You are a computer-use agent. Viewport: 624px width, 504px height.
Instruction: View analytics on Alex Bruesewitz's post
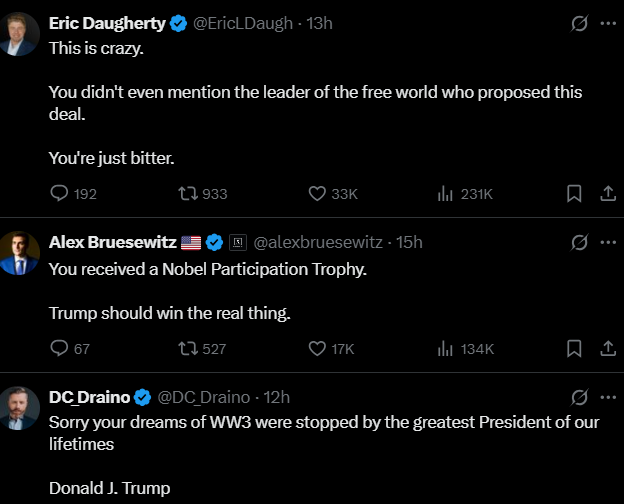(446, 349)
